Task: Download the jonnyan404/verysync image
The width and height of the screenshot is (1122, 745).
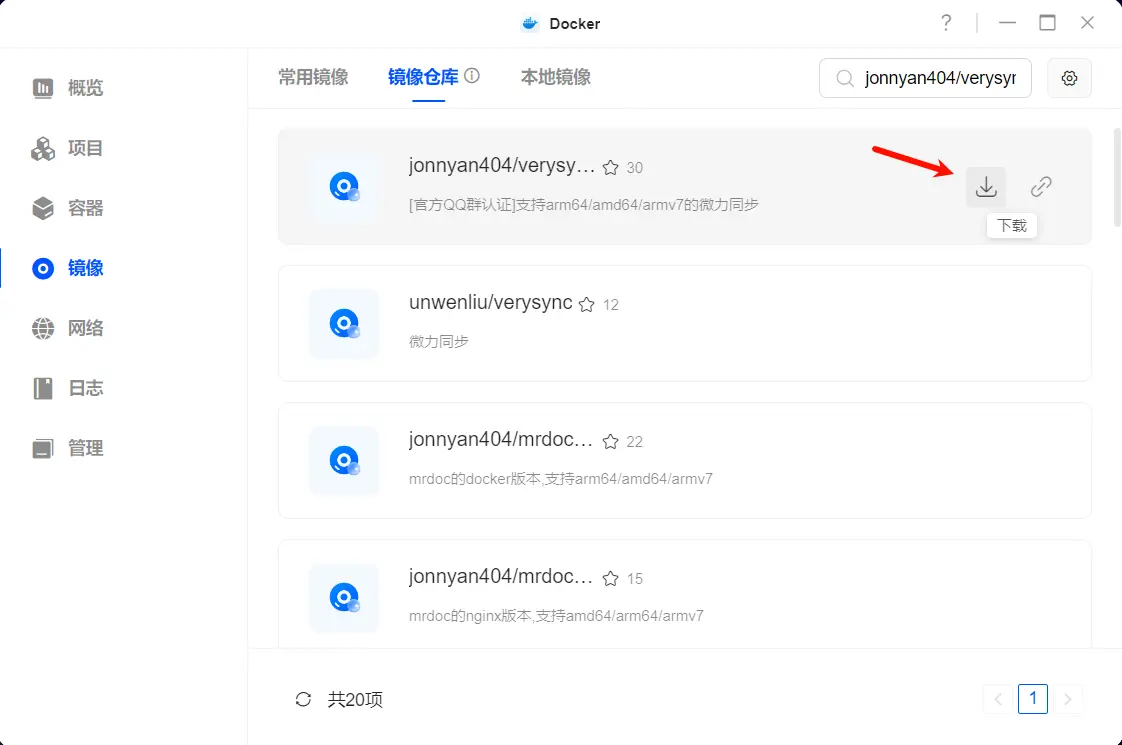Action: (985, 187)
